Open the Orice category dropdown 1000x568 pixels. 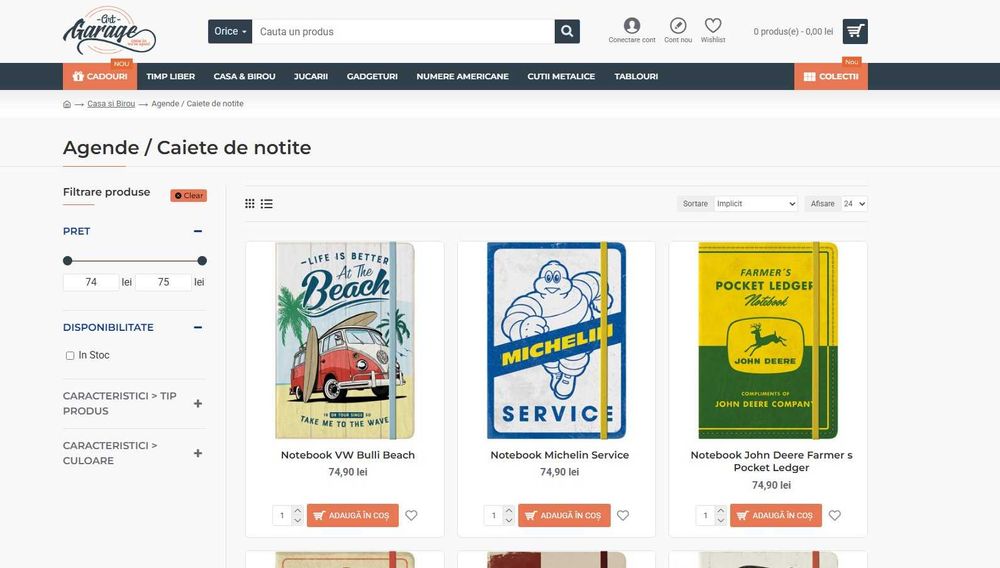(230, 31)
